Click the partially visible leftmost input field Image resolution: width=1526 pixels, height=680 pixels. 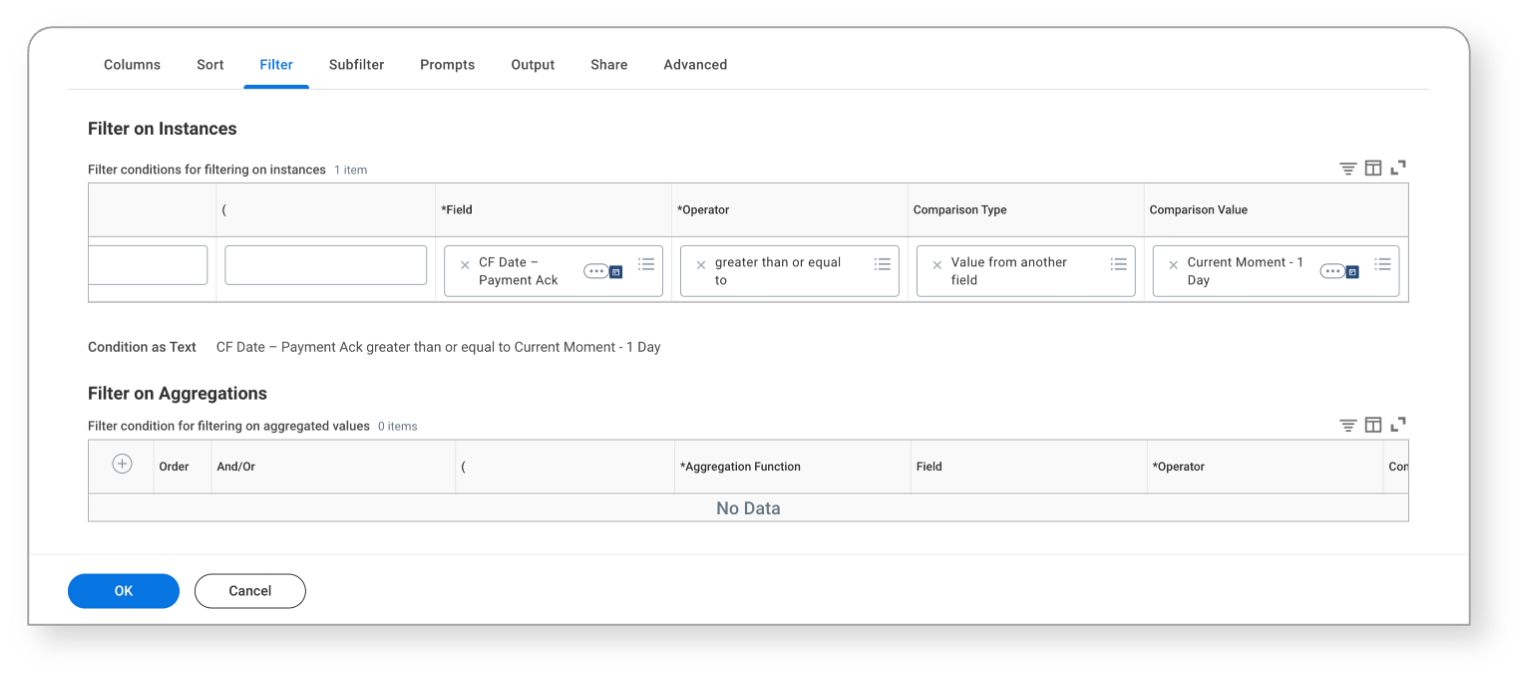148,265
